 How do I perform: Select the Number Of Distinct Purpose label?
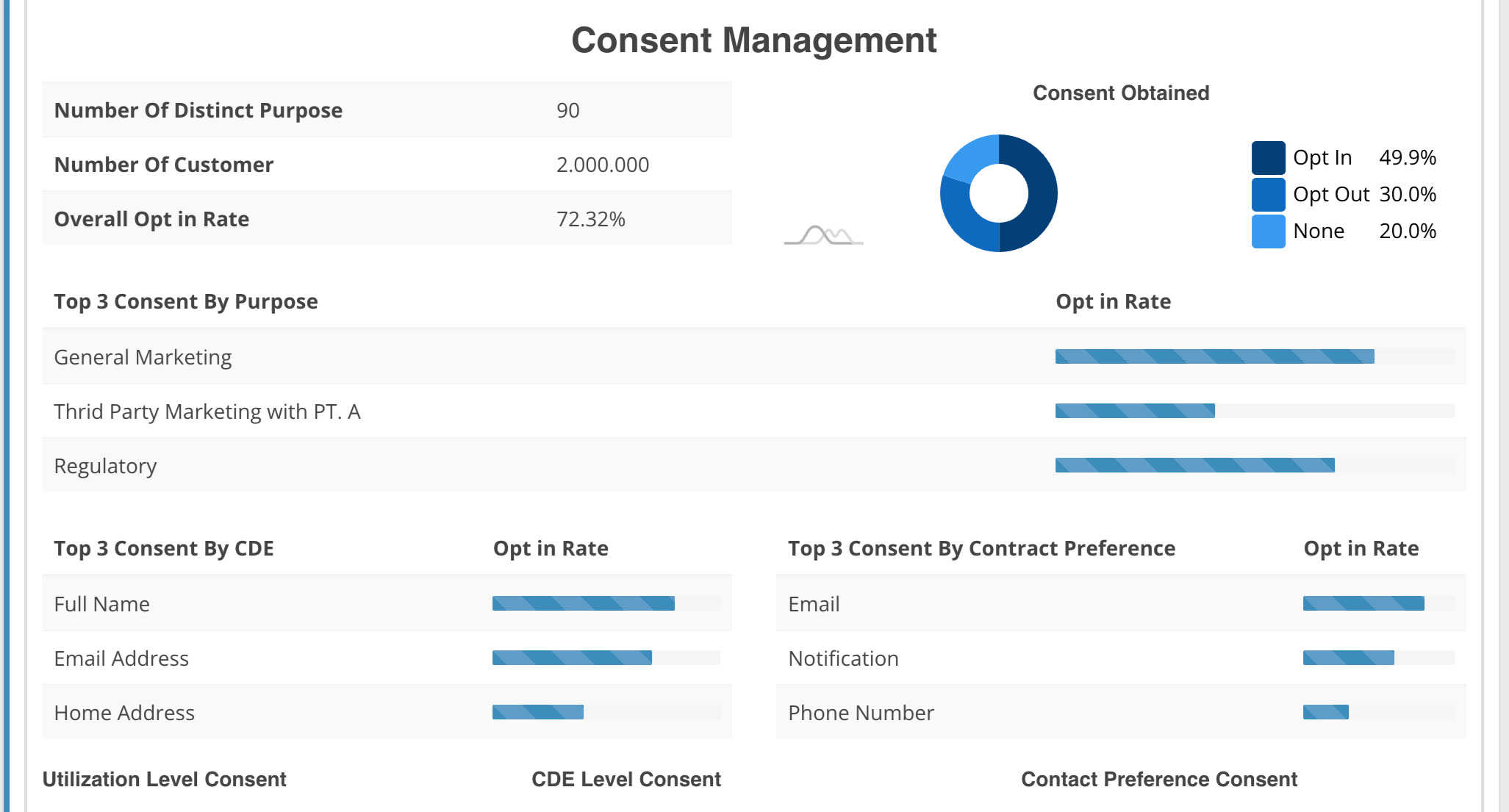pos(198,110)
